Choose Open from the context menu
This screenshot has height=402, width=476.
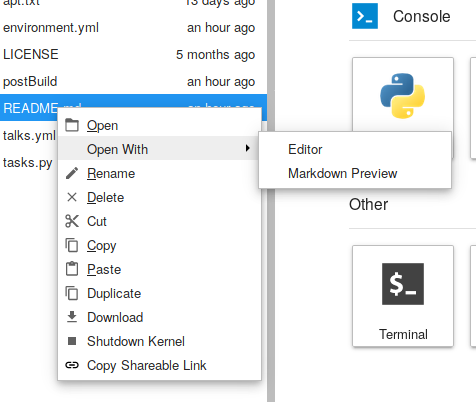coord(159,125)
